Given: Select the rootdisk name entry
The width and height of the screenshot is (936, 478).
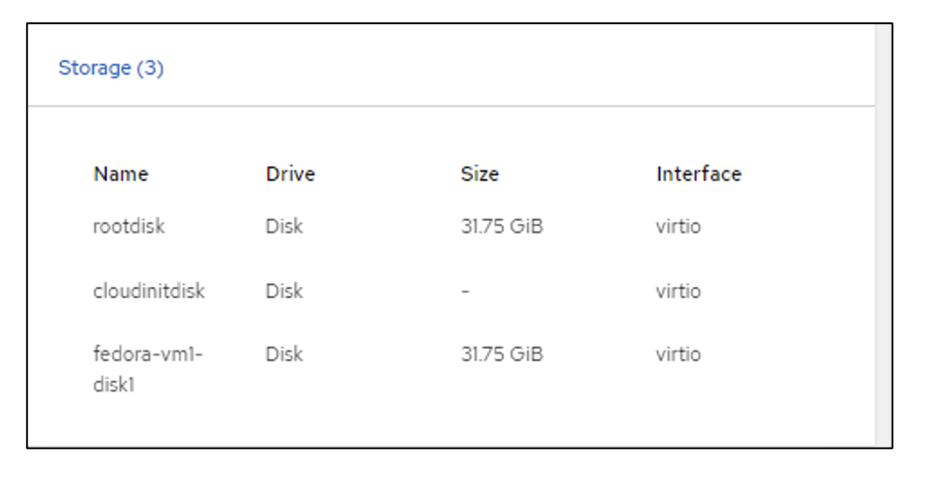Looking at the screenshot, I should point(129,226).
